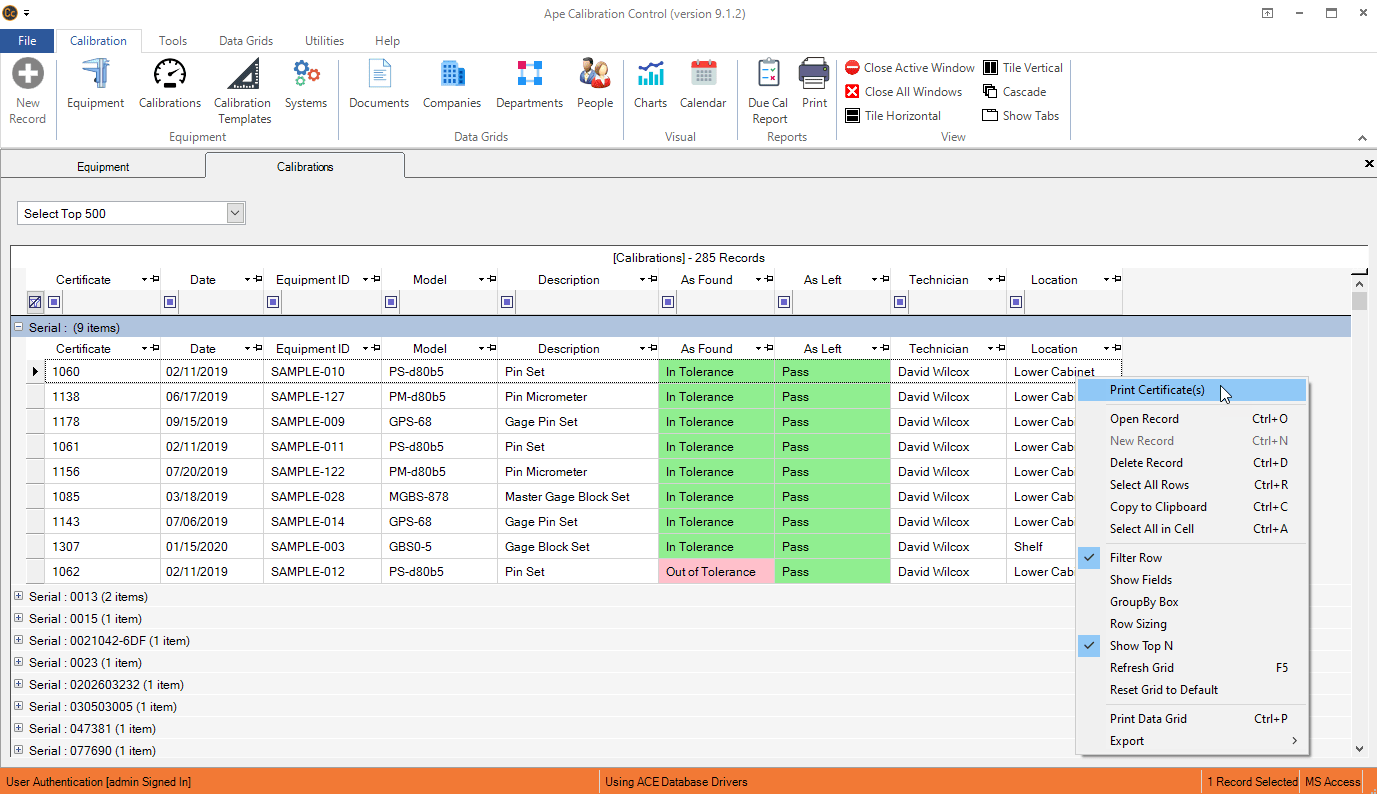Click the pin icon on Location column header
This screenshot has width=1377, height=794.
[x=1116, y=279]
